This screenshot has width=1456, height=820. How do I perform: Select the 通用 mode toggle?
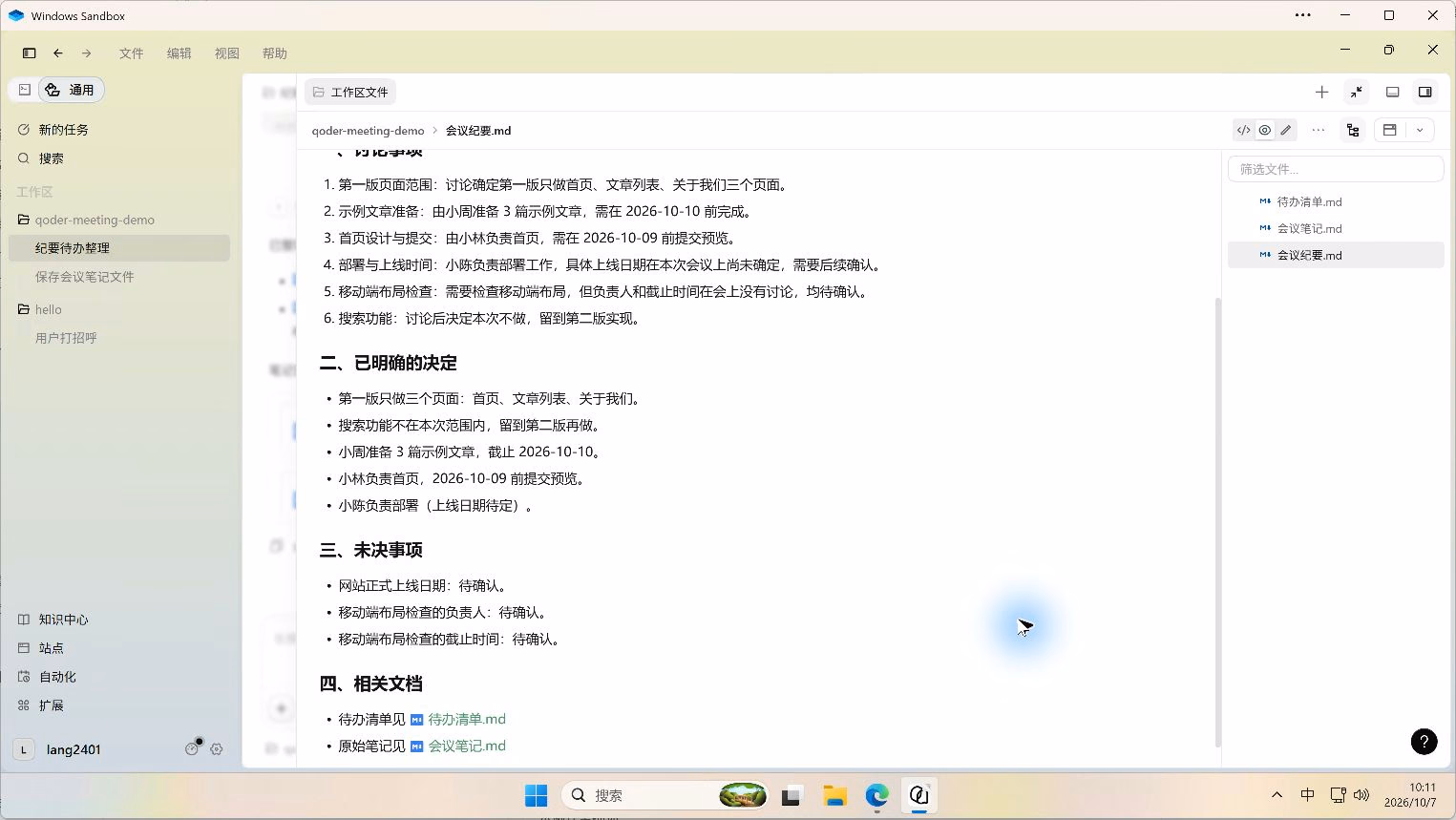pyautogui.click(x=70, y=90)
